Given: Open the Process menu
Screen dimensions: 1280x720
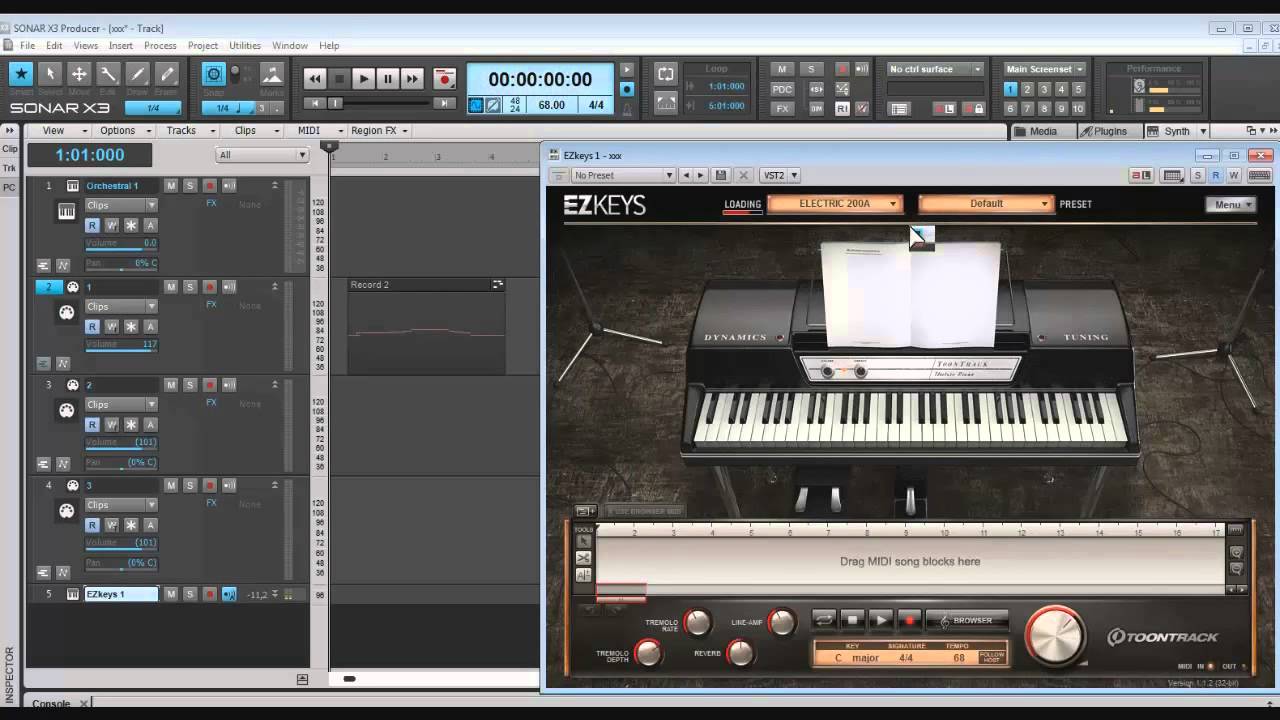Looking at the screenshot, I should pyautogui.click(x=160, y=45).
